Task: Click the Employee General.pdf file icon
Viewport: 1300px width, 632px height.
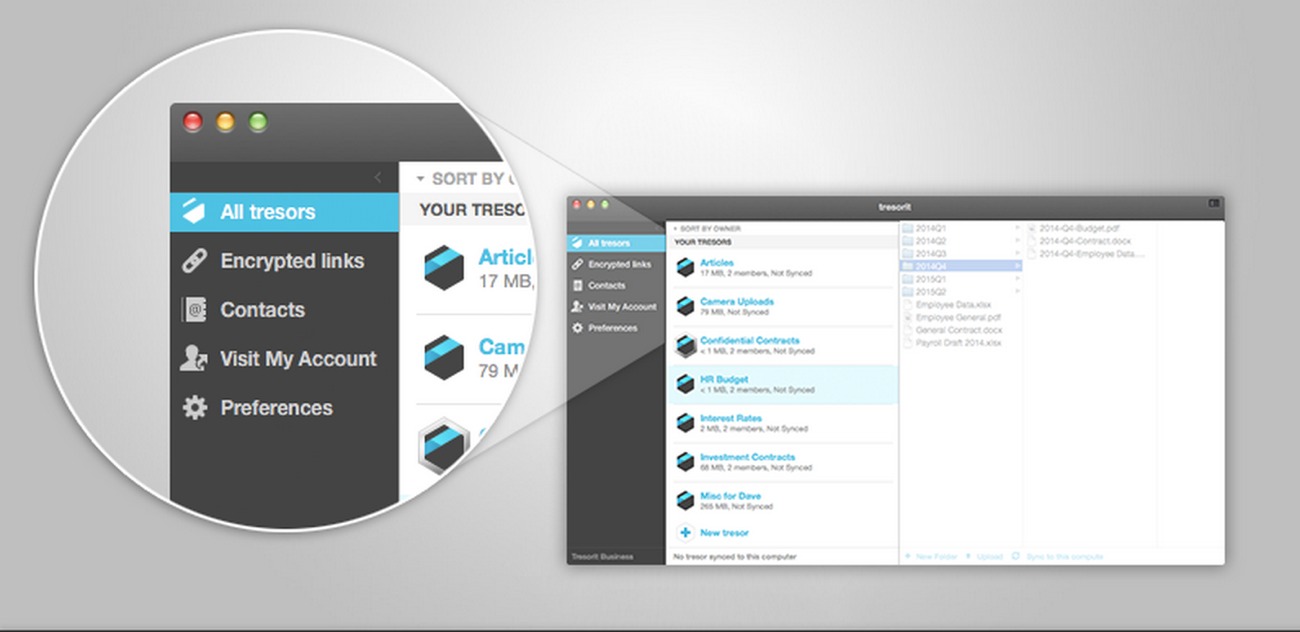Action: coord(907,317)
